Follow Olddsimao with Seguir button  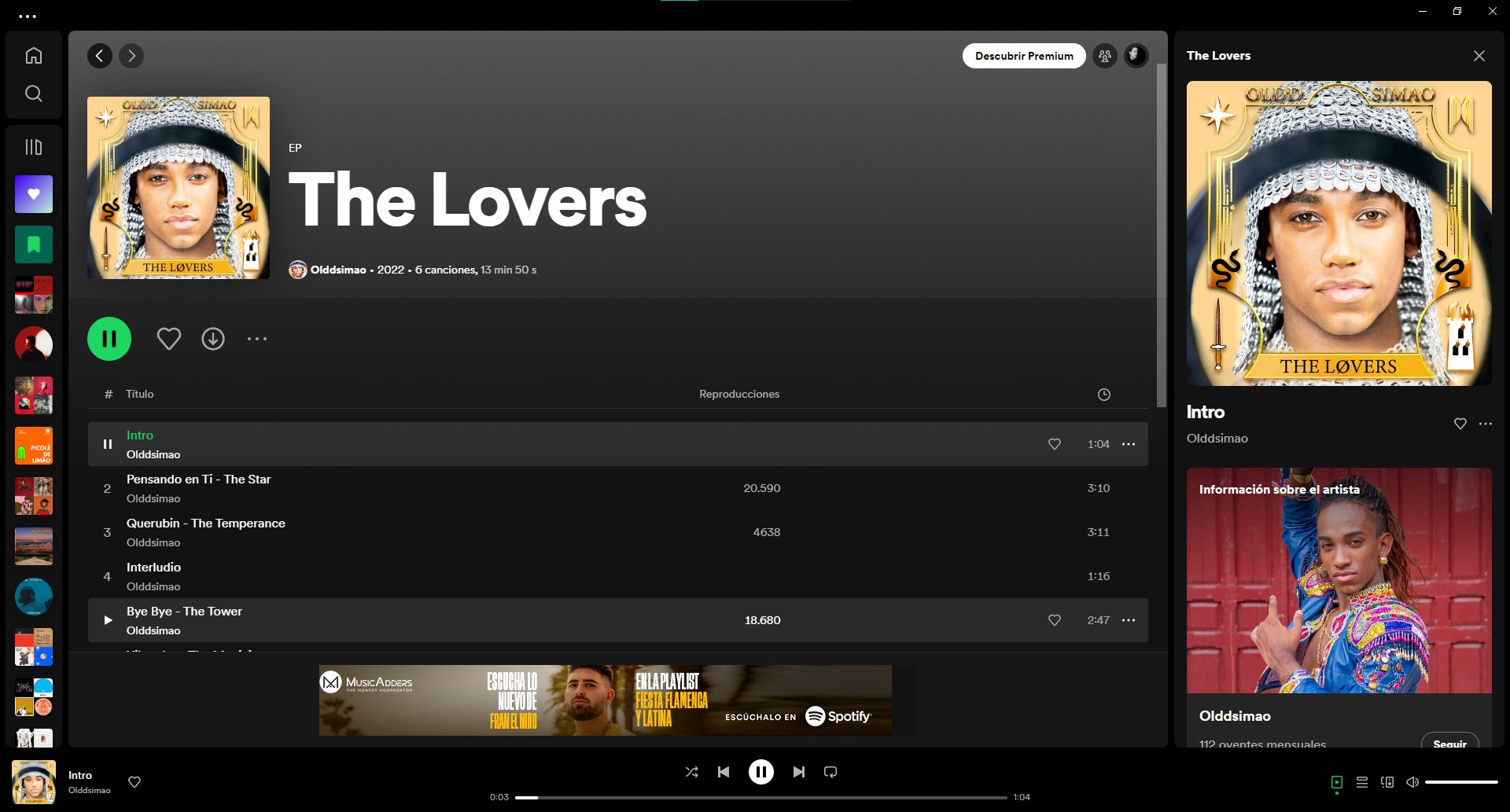click(x=1449, y=740)
